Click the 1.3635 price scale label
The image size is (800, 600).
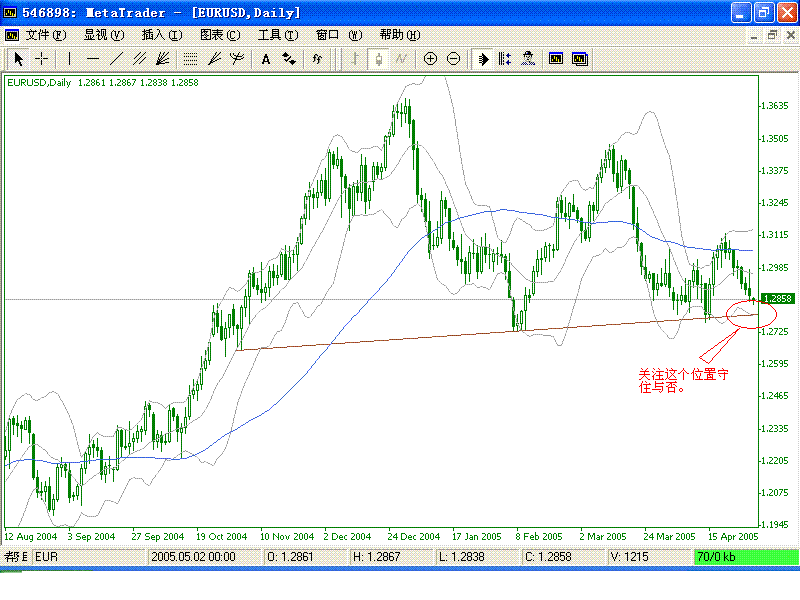point(774,106)
